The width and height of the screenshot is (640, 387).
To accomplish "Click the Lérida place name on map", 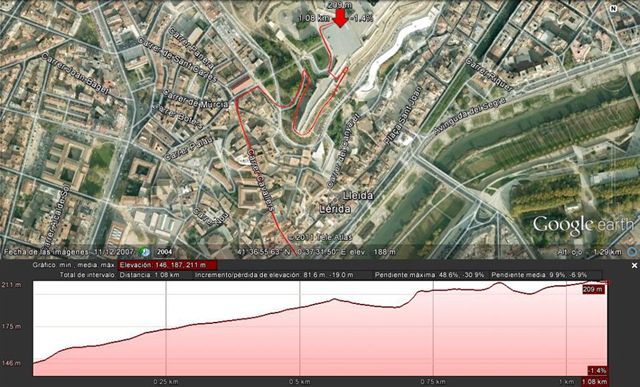I will [x=335, y=209].
